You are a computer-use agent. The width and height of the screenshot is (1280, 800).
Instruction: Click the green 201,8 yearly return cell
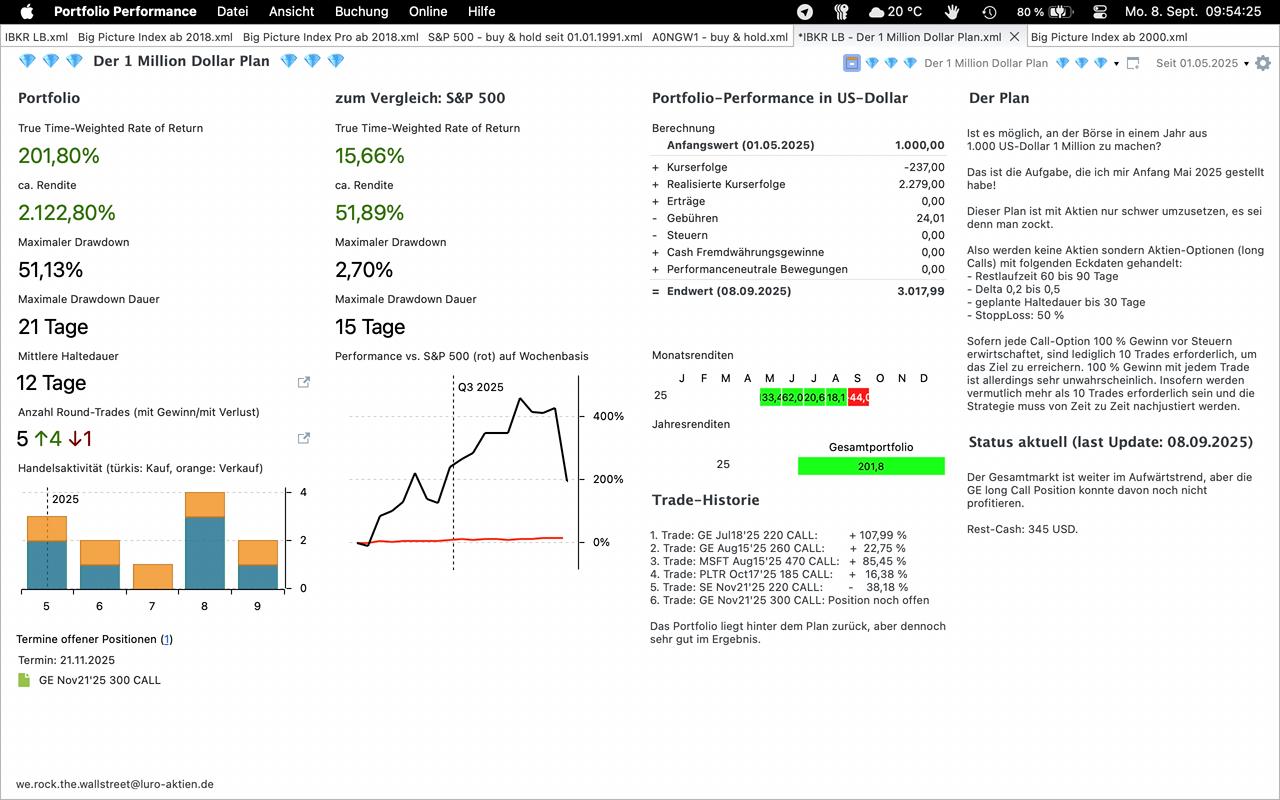[x=870, y=466]
